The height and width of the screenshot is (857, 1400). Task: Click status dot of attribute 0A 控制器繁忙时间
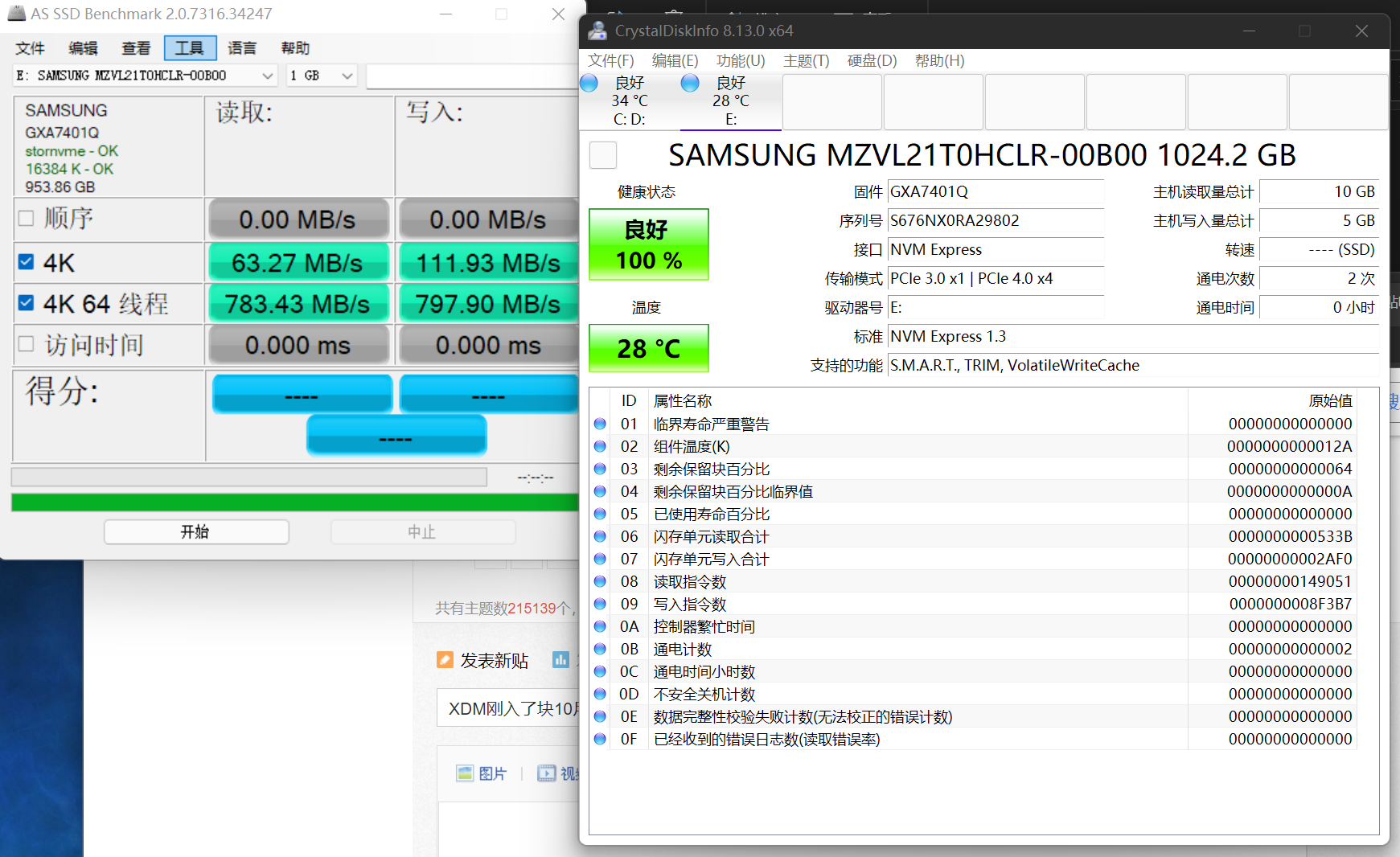coord(600,626)
